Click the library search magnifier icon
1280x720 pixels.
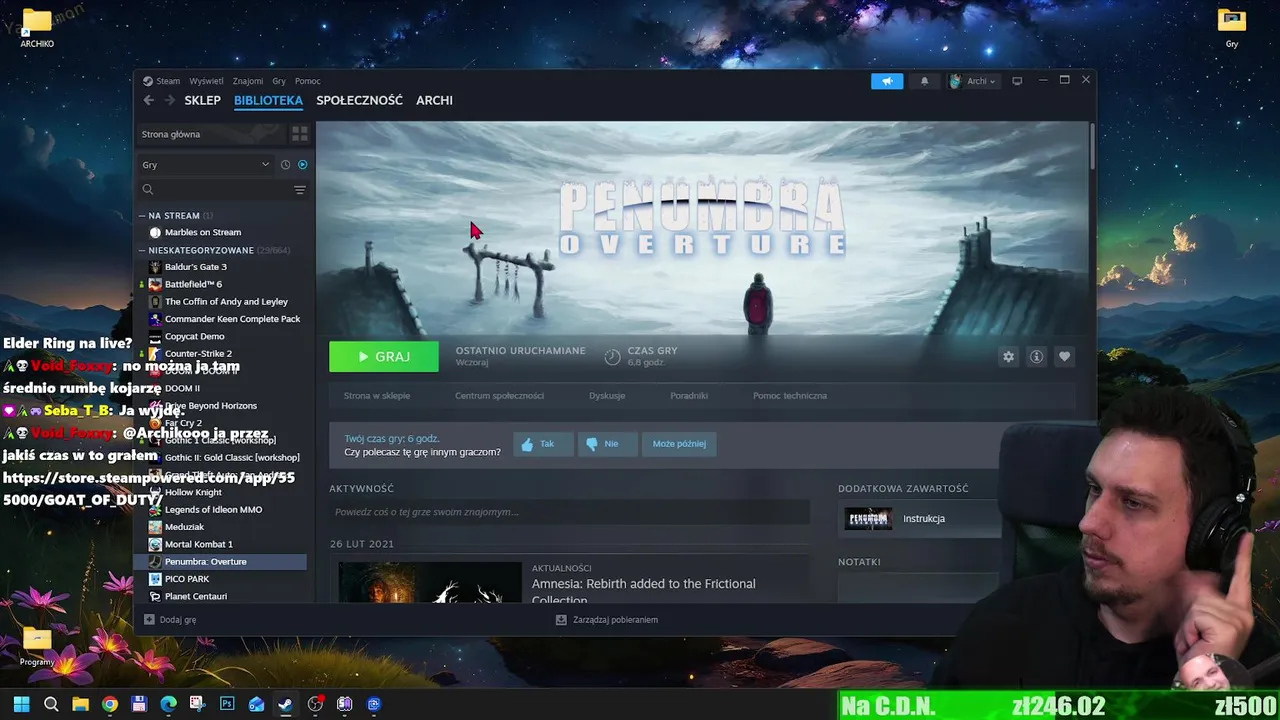[148, 189]
